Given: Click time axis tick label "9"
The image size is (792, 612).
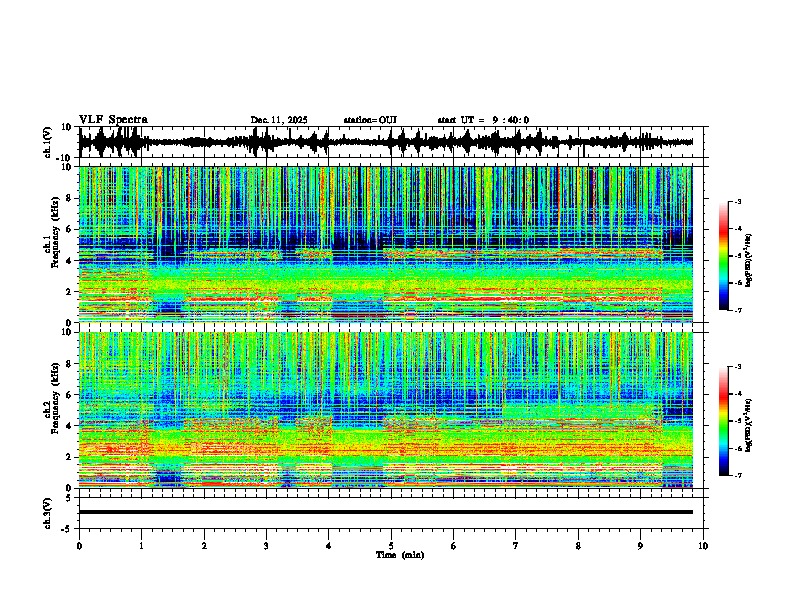Looking at the screenshot, I should 640,546.
